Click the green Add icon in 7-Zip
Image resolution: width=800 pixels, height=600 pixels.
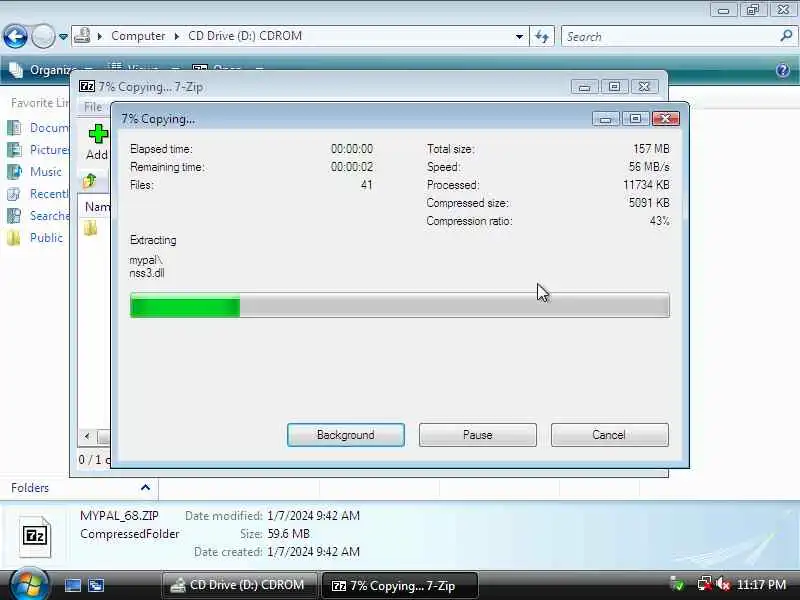pos(97,134)
